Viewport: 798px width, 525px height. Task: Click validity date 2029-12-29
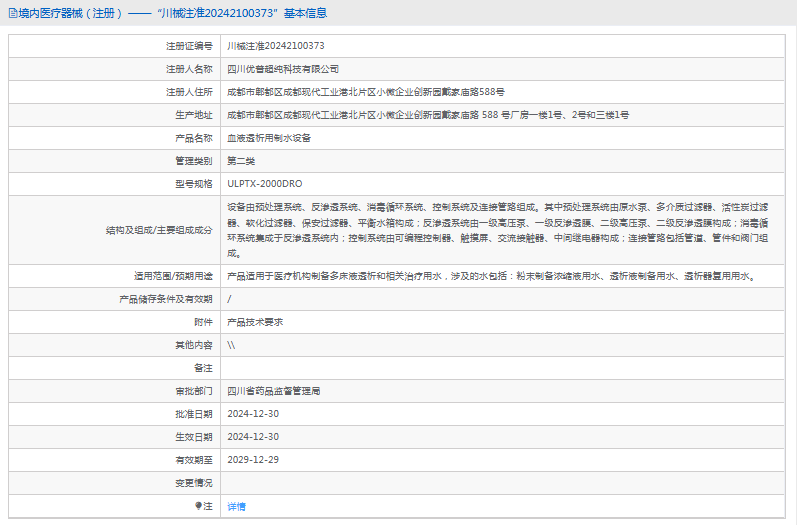[x=253, y=459]
